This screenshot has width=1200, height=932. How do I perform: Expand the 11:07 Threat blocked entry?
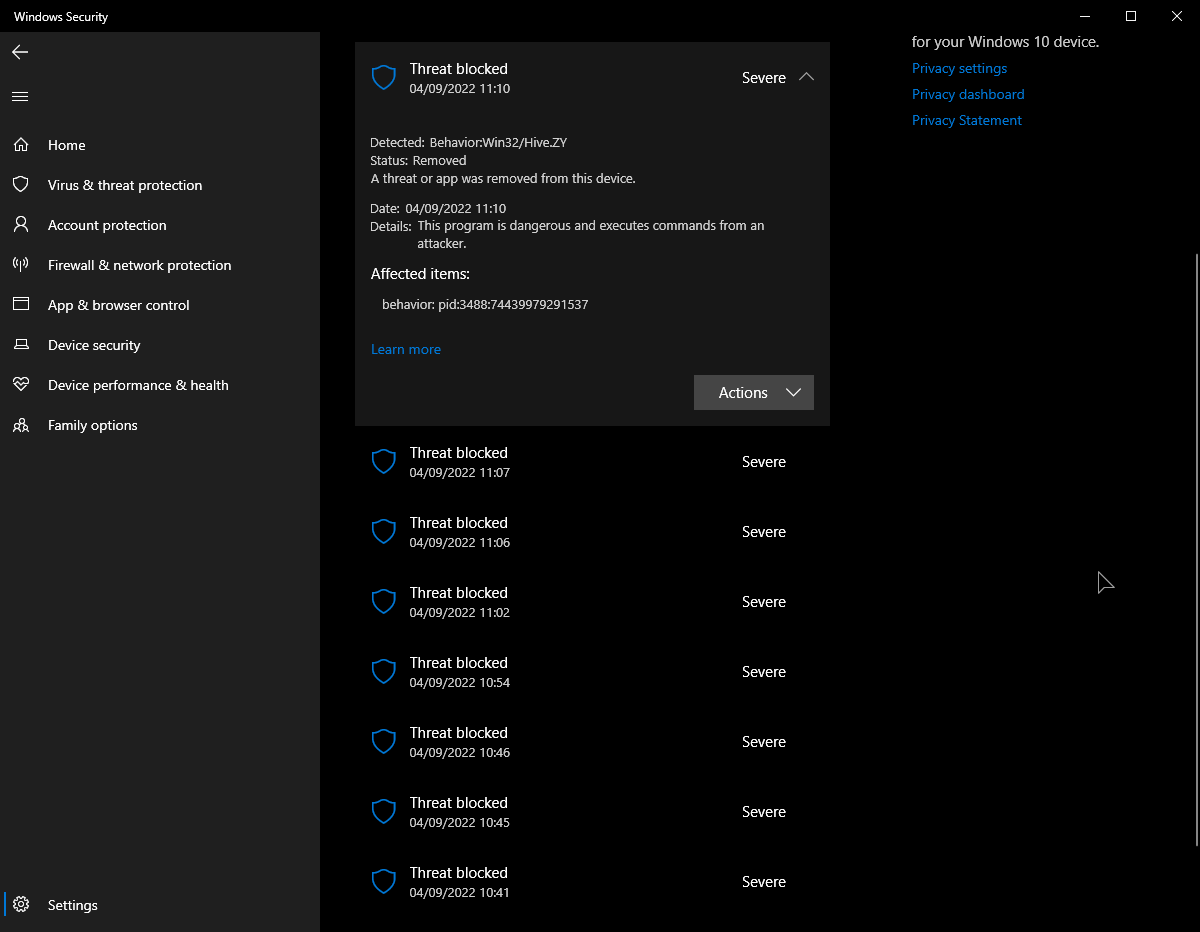(592, 461)
